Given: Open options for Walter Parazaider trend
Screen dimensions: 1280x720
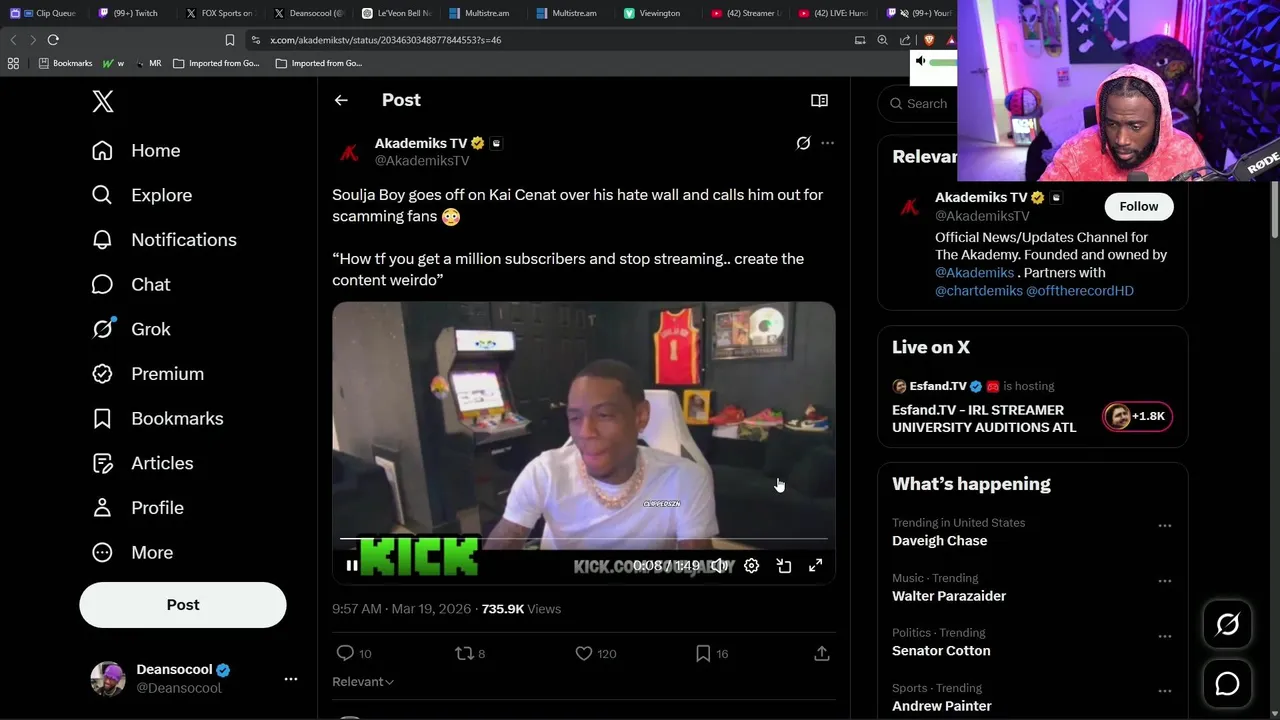Looking at the screenshot, I should coord(1164,581).
